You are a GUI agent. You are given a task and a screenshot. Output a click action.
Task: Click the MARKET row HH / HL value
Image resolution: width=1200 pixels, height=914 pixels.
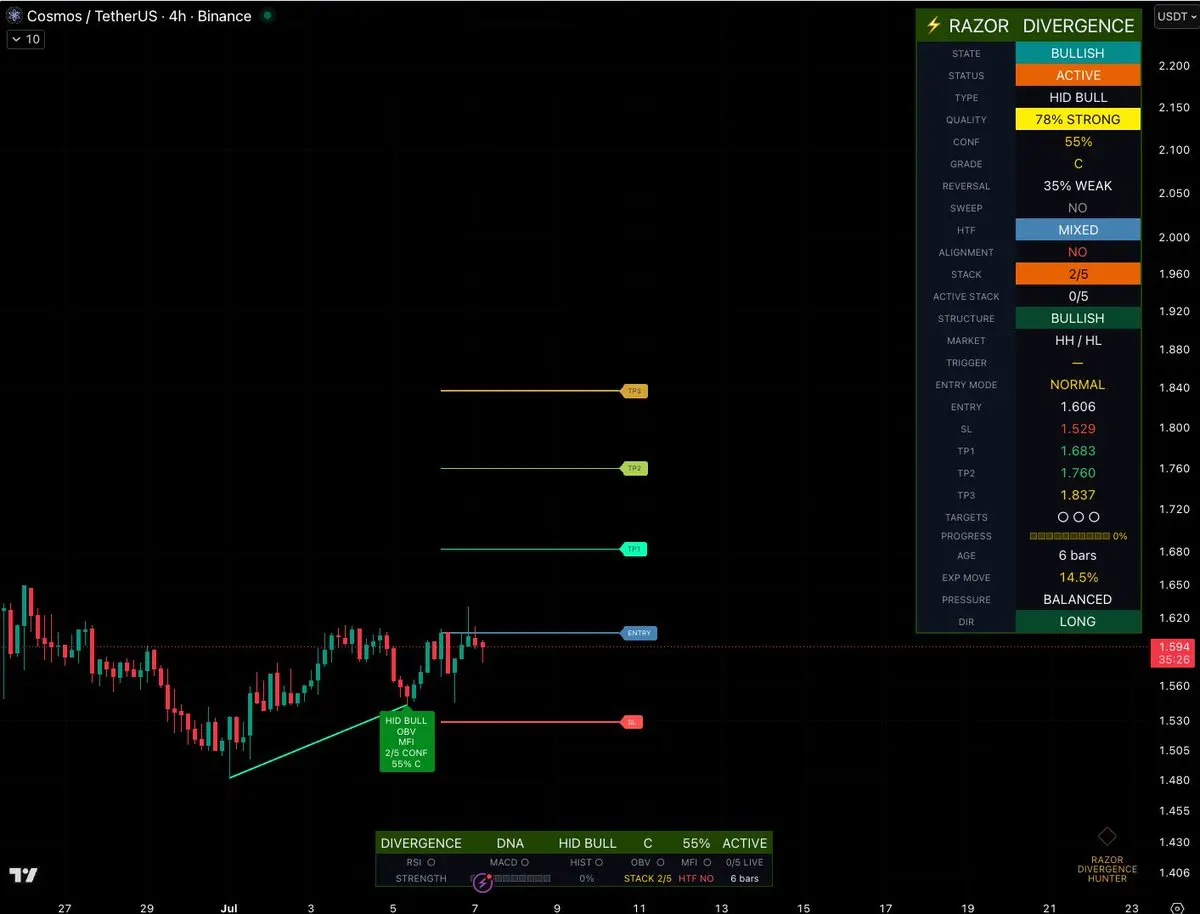click(1078, 340)
